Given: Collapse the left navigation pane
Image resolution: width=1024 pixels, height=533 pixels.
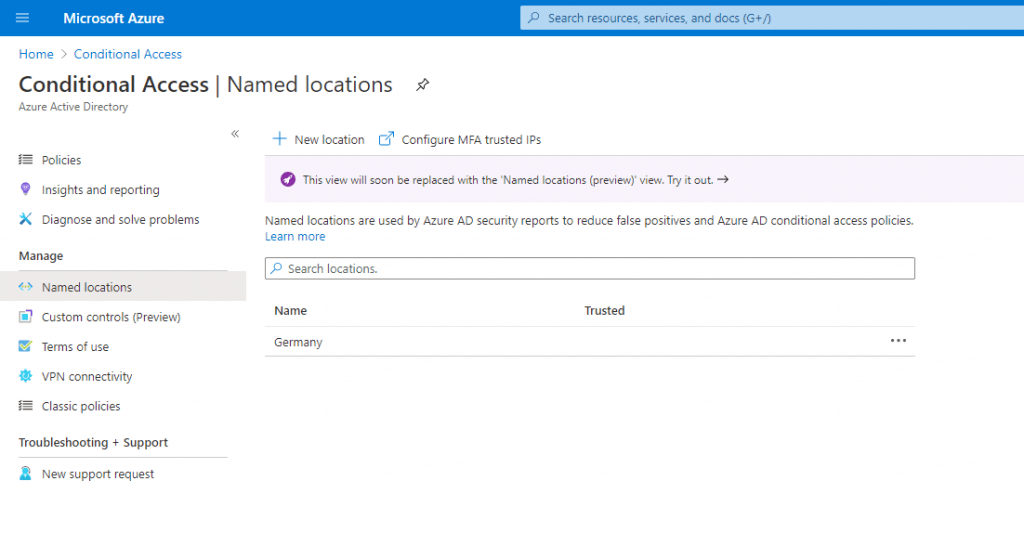Looking at the screenshot, I should 235,134.
